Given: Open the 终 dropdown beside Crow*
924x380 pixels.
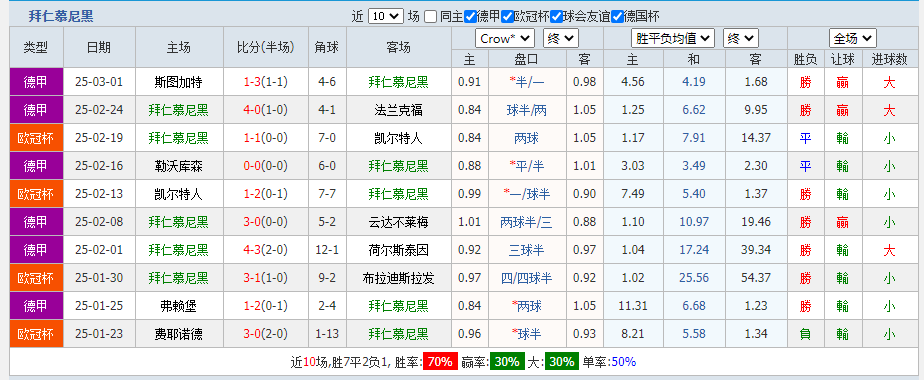Looking at the screenshot, I should point(561,39).
